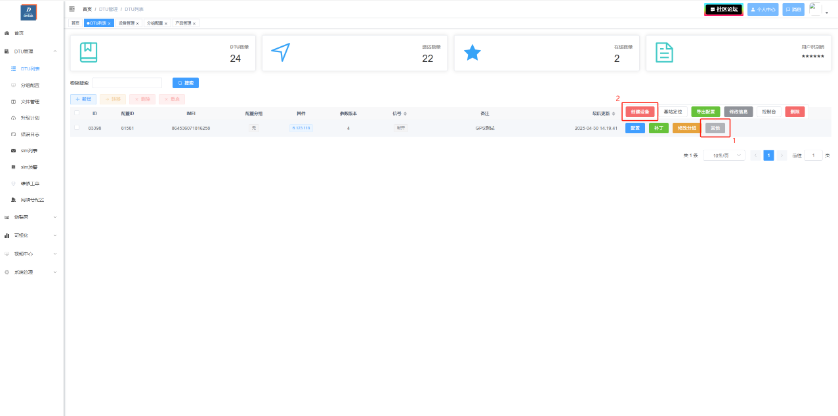This screenshot has width=838, height=416.
Task: Click the bar chart icon in sidebar lower groups
Action: (7, 235)
